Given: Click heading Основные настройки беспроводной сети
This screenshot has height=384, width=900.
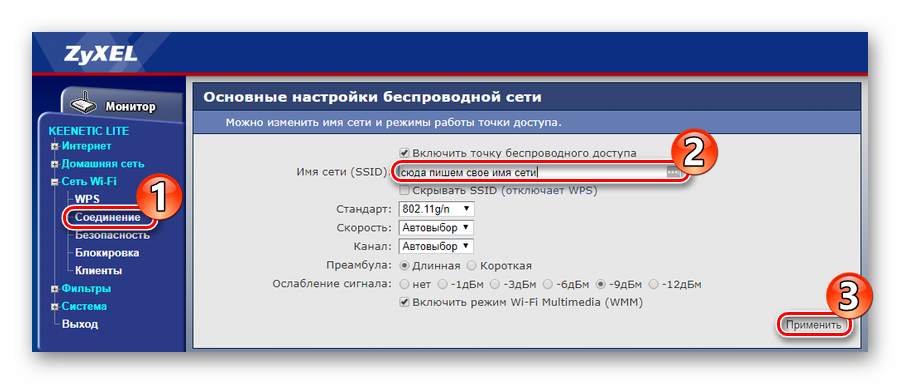Looking at the screenshot, I should [373, 97].
